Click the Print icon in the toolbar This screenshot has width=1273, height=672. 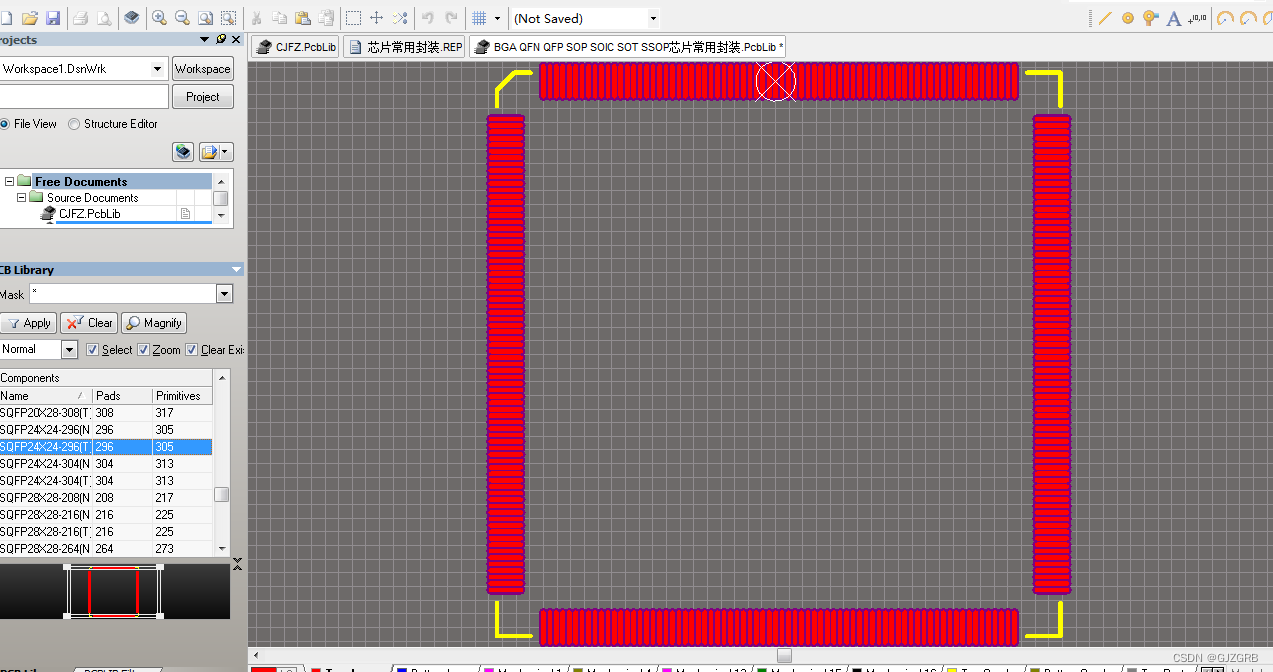(x=81, y=18)
